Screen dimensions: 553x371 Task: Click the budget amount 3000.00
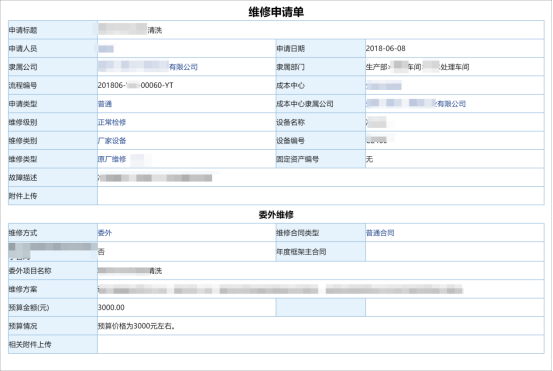tap(111, 308)
